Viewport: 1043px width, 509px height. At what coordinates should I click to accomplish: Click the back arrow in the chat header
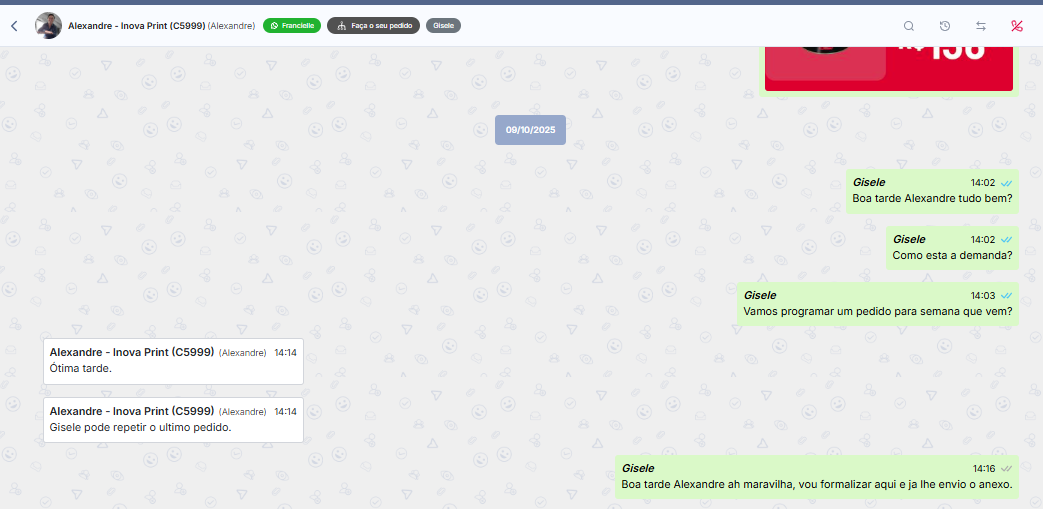click(14, 26)
